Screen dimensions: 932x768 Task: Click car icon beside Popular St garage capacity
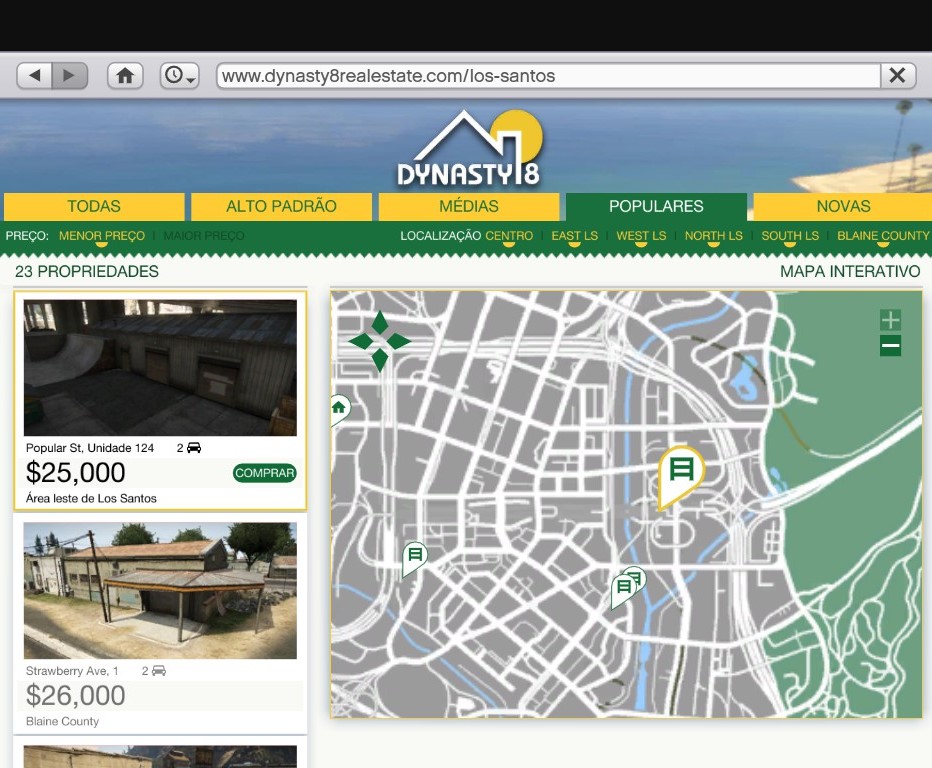pyautogui.click(x=194, y=448)
